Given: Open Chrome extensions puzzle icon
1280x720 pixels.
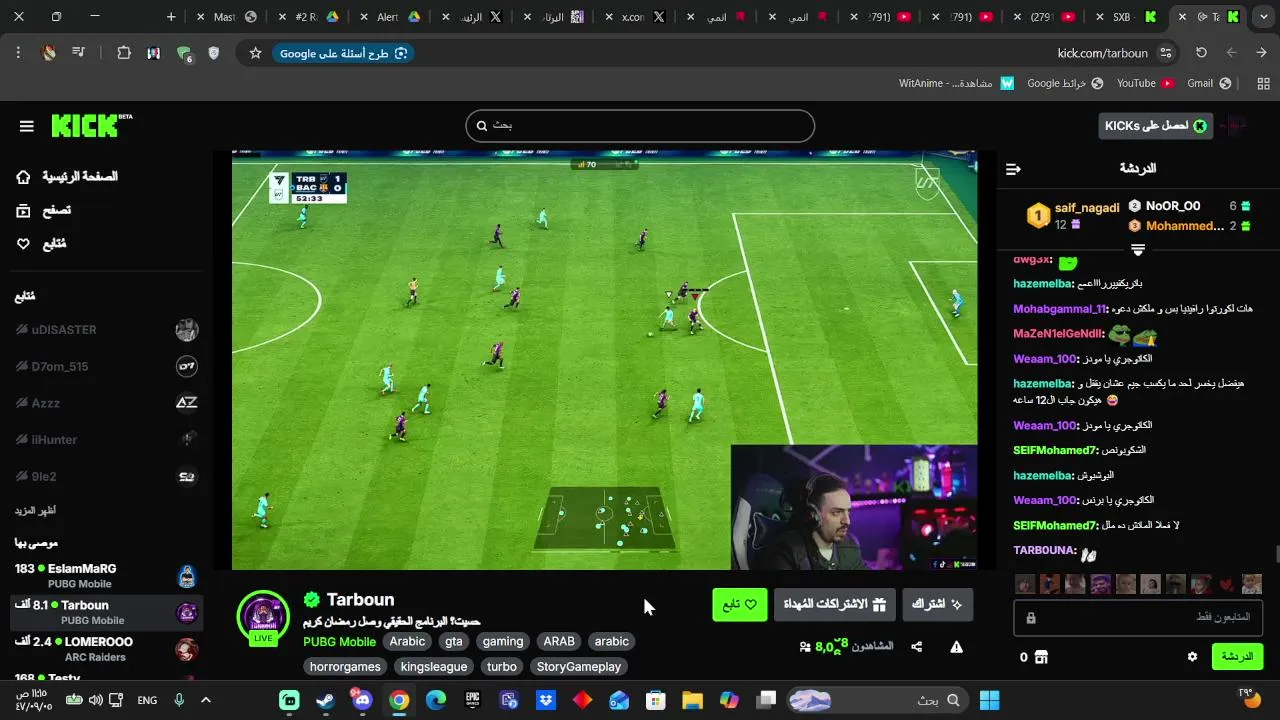Looking at the screenshot, I should 124,53.
